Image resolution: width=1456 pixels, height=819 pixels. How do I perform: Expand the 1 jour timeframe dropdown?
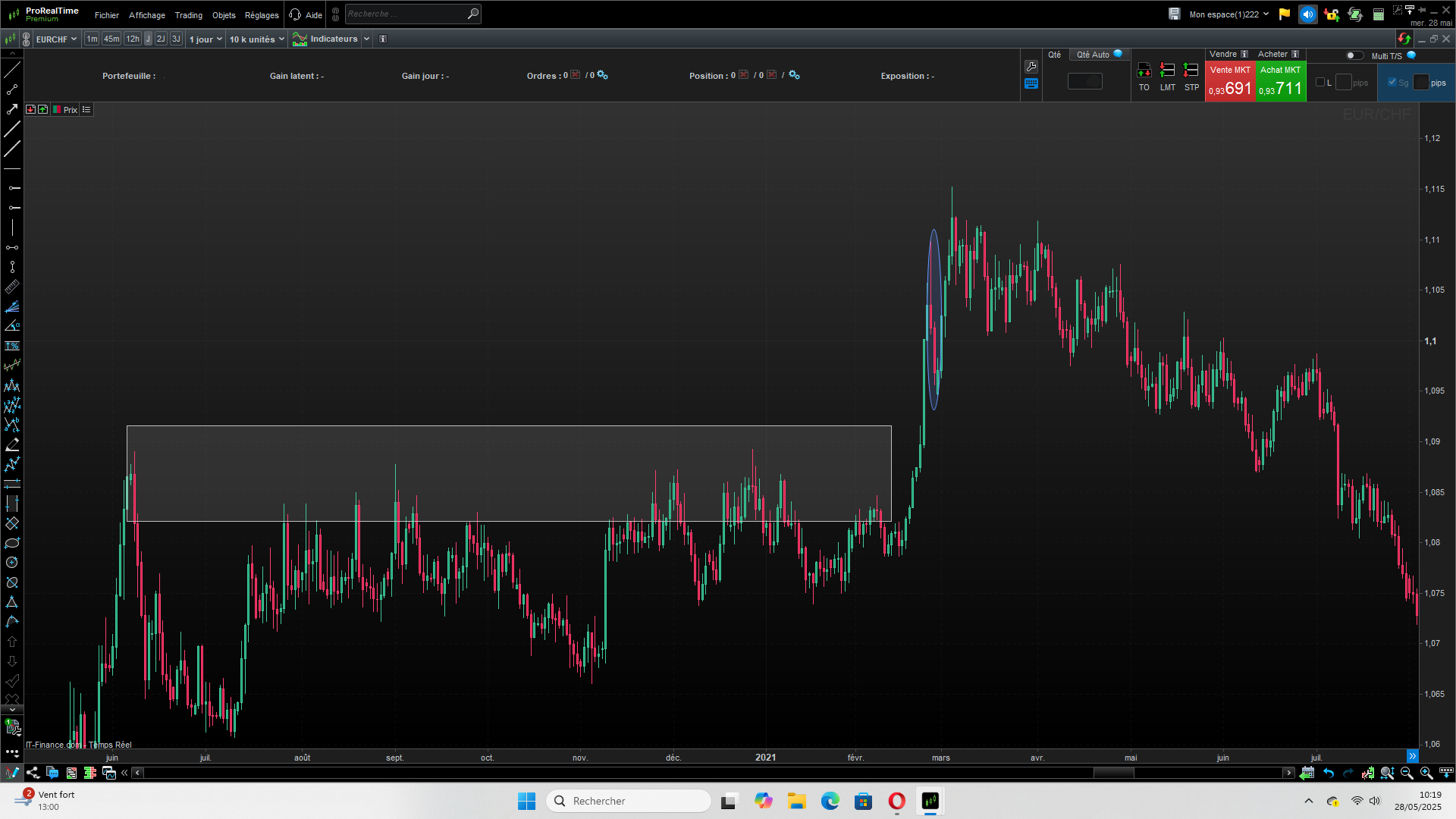coord(206,39)
